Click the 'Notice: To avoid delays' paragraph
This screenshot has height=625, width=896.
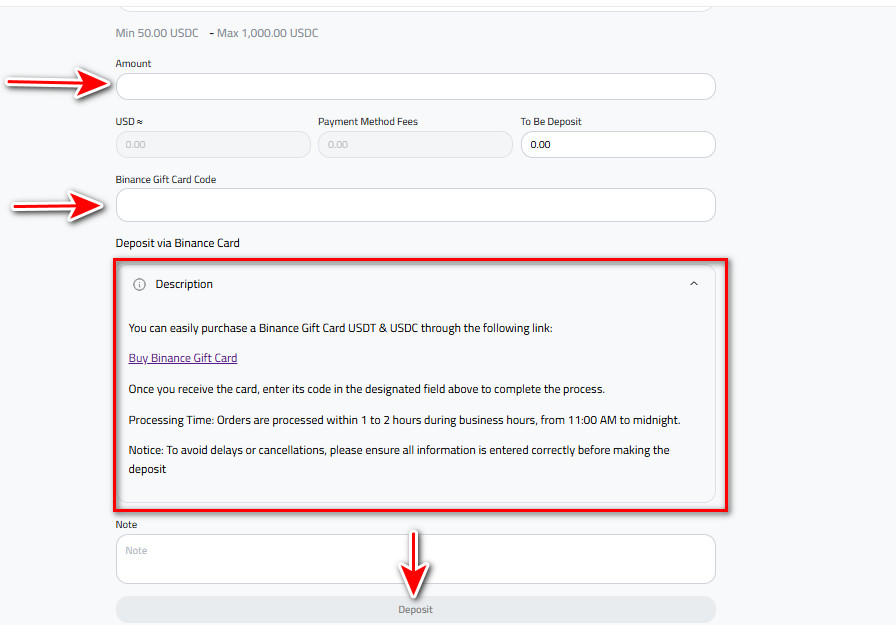pos(399,459)
